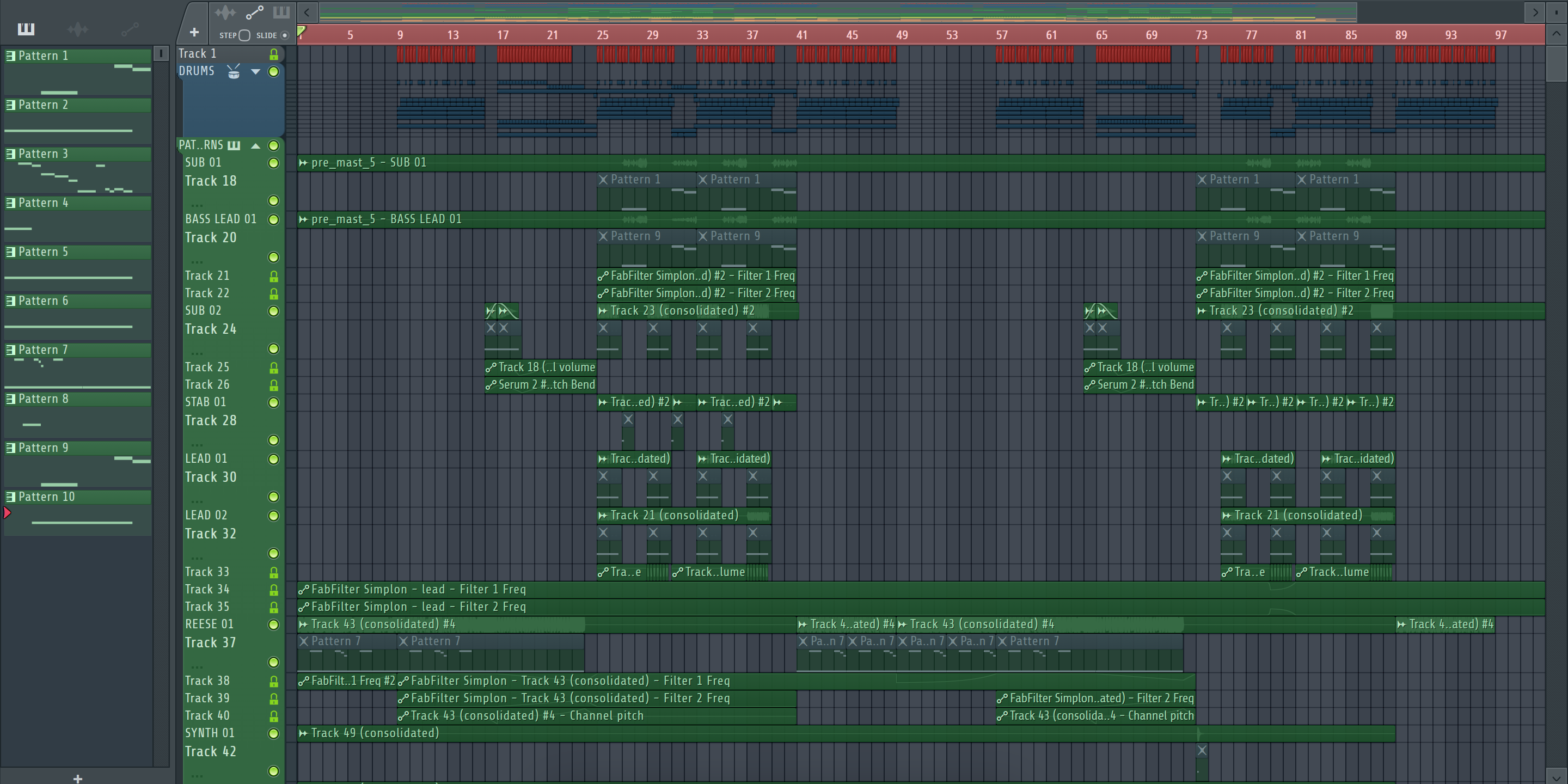Show patterns in the picker panel
The image size is (1568, 784).
(x=26, y=29)
